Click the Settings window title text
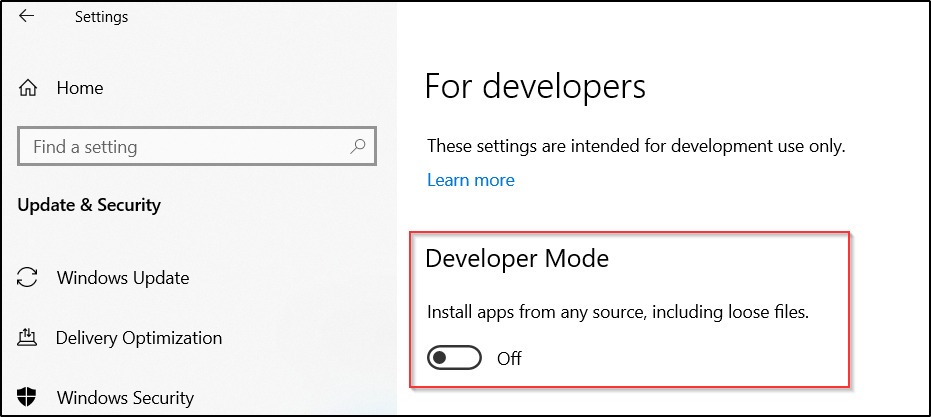931x417 pixels. [x=101, y=17]
